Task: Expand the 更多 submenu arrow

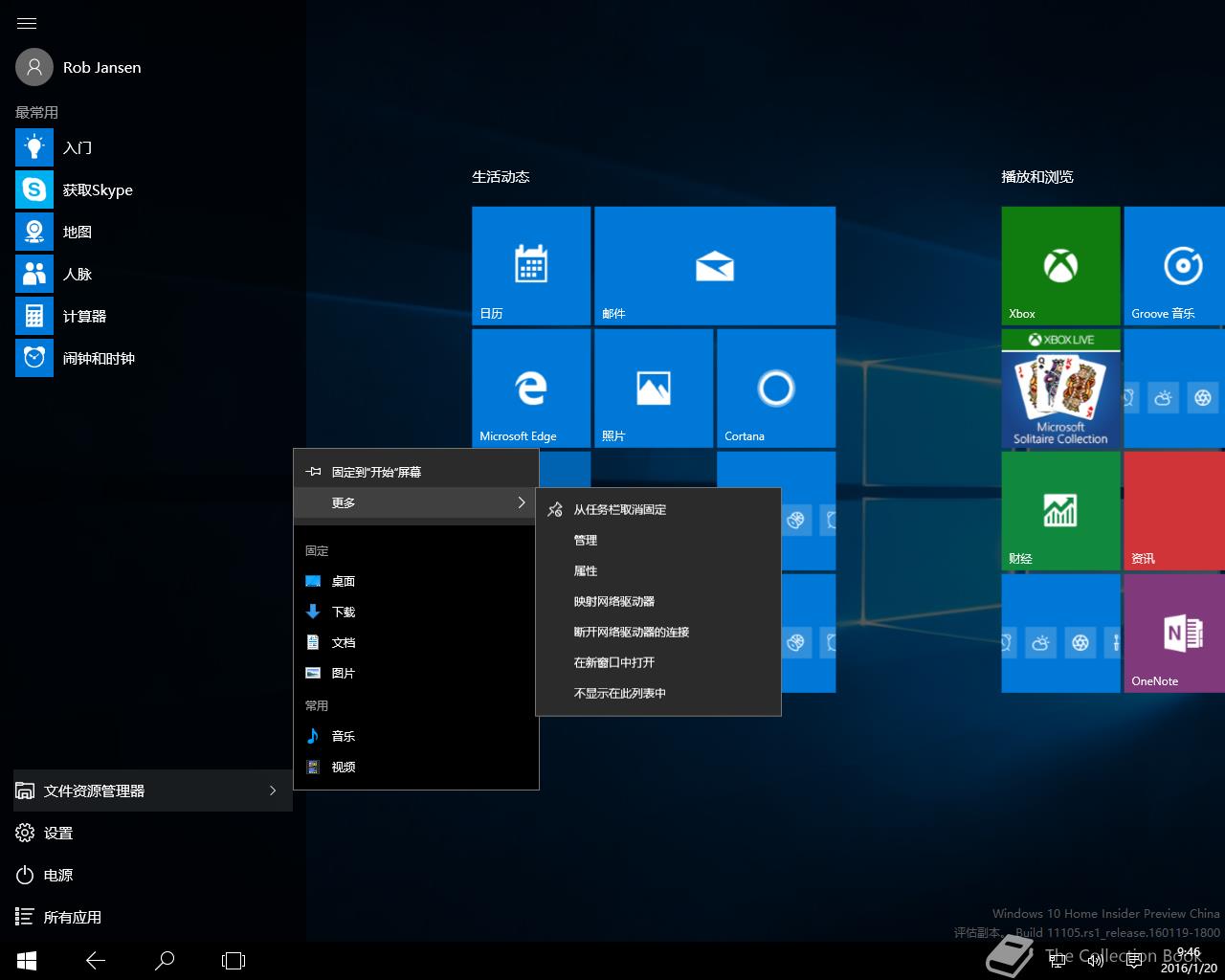Action: point(522,502)
